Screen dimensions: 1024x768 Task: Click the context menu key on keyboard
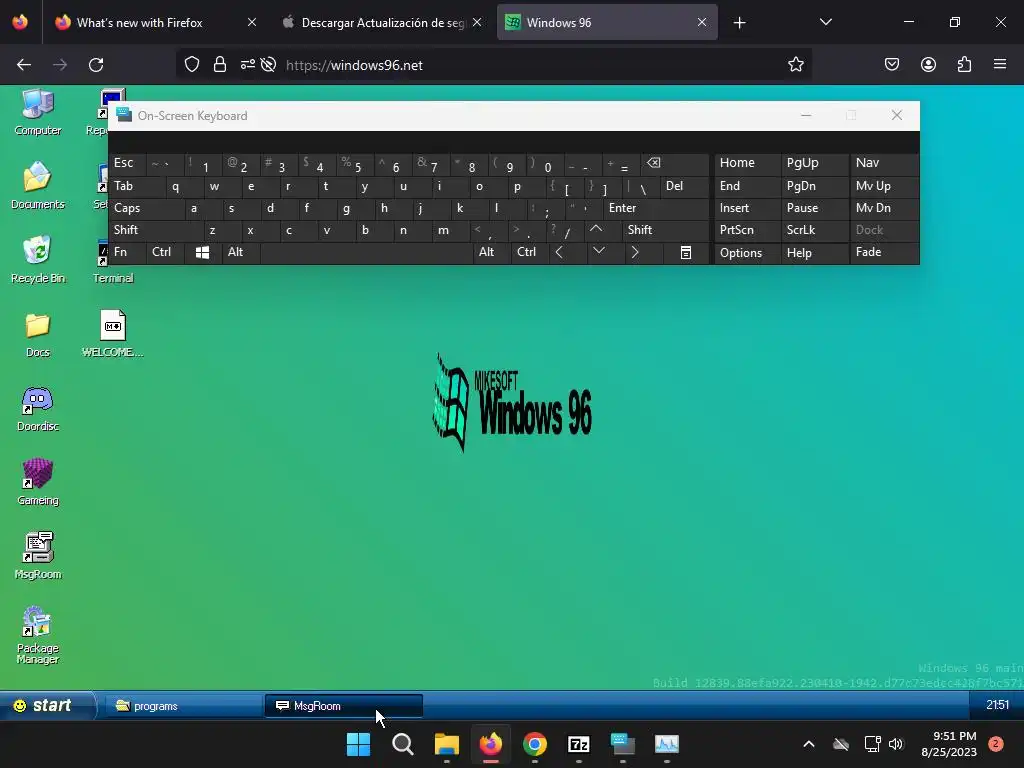(x=686, y=253)
